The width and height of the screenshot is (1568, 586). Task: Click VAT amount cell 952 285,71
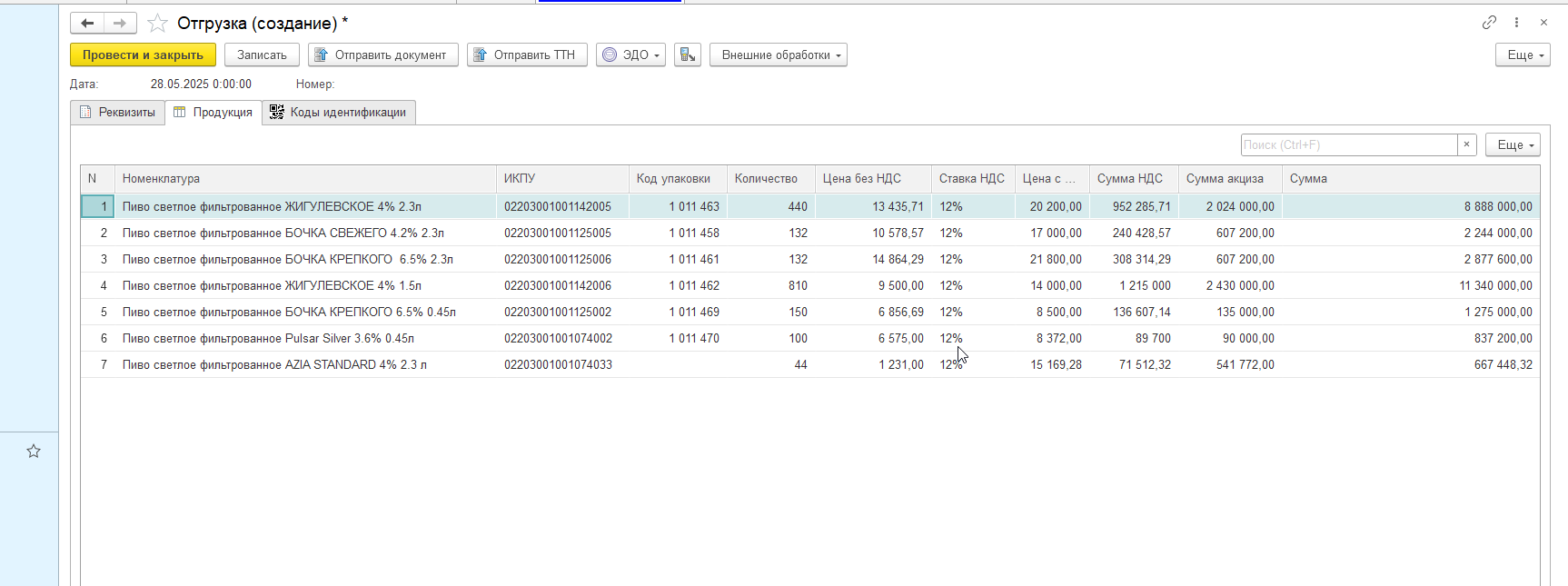pos(1134,206)
